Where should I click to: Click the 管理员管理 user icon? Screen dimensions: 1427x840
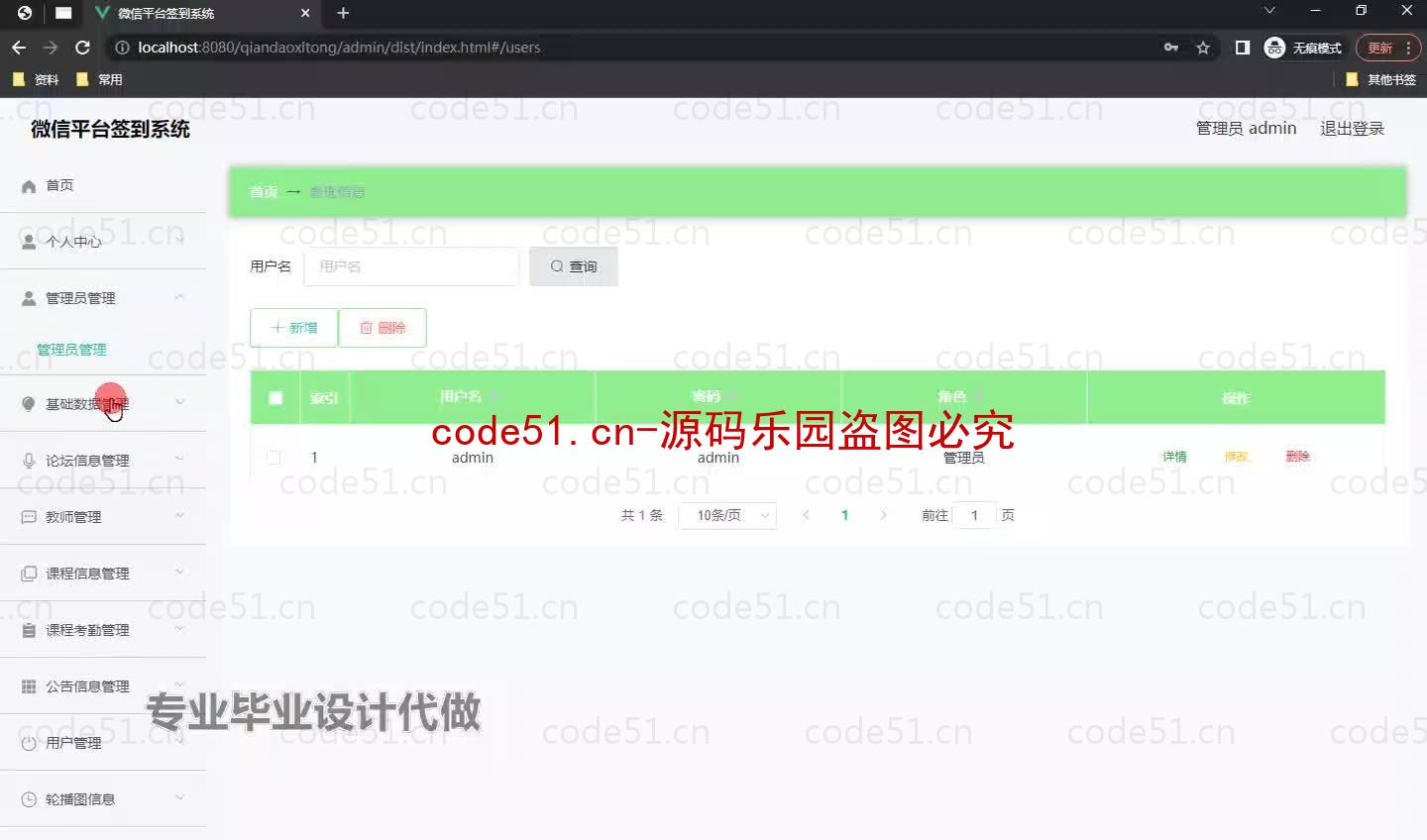coord(29,298)
